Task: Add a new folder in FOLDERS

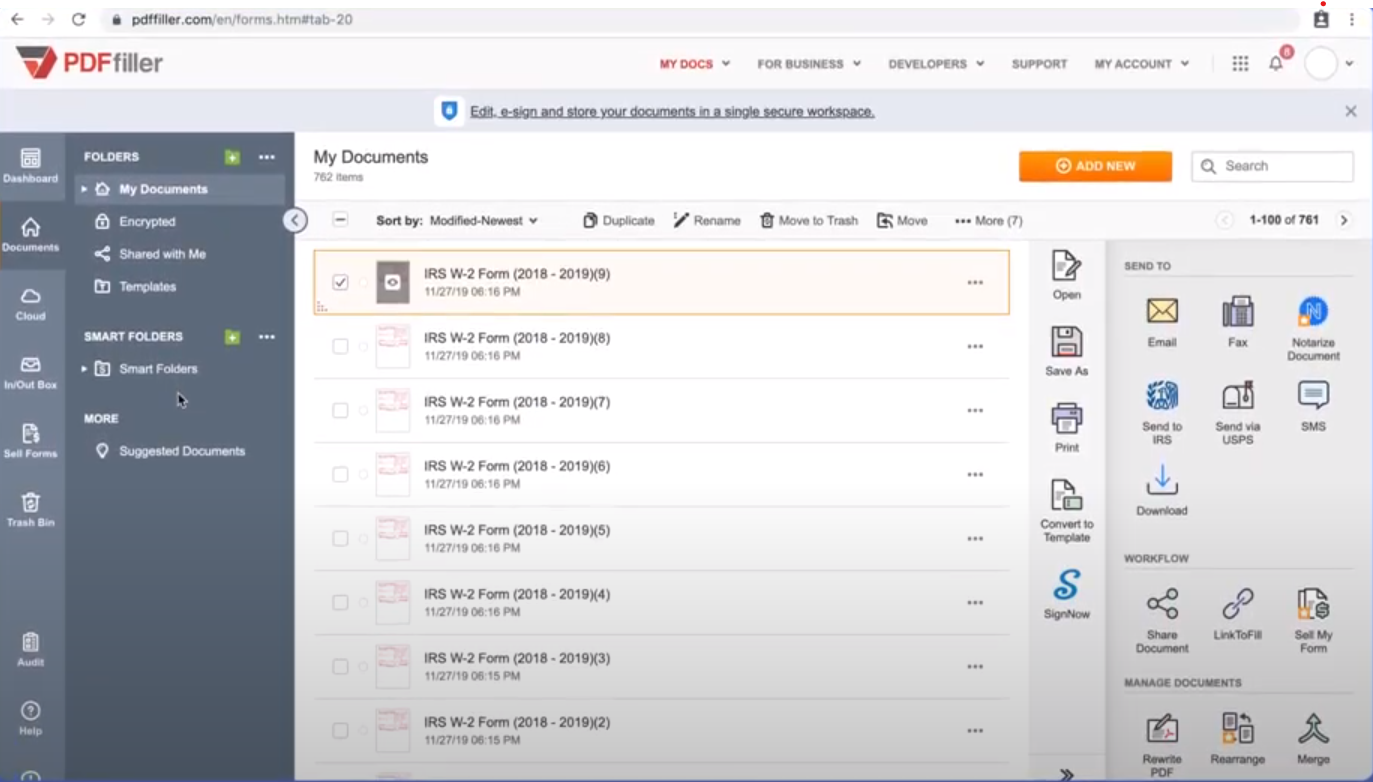Action: tap(232, 157)
